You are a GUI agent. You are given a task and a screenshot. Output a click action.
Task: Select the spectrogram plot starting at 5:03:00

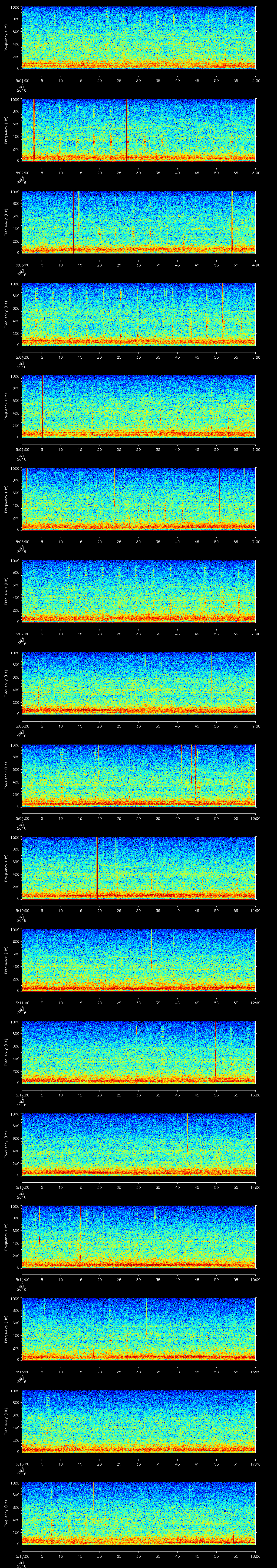139,223
